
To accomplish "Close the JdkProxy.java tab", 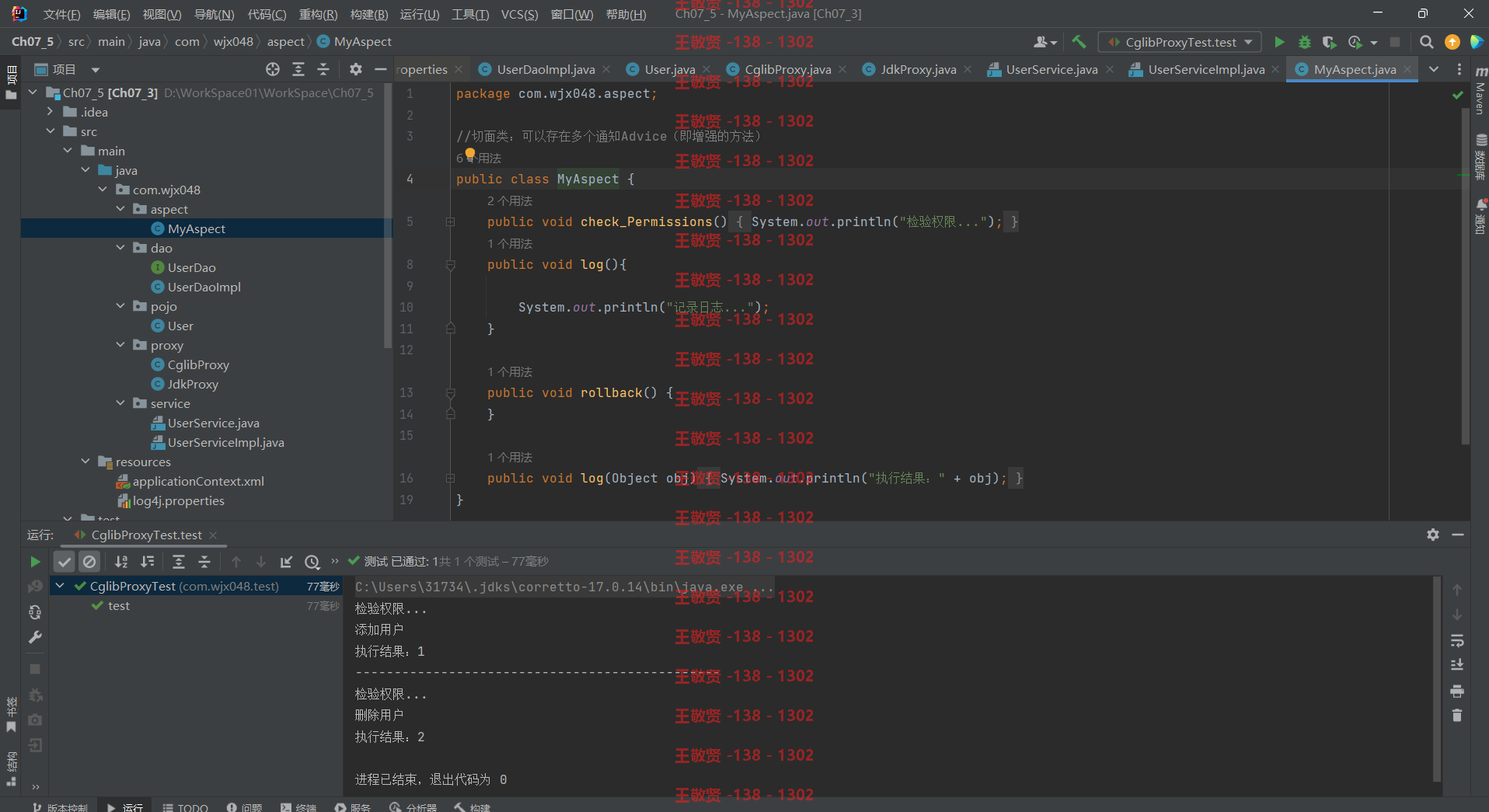I will pyautogui.click(x=968, y=69).
